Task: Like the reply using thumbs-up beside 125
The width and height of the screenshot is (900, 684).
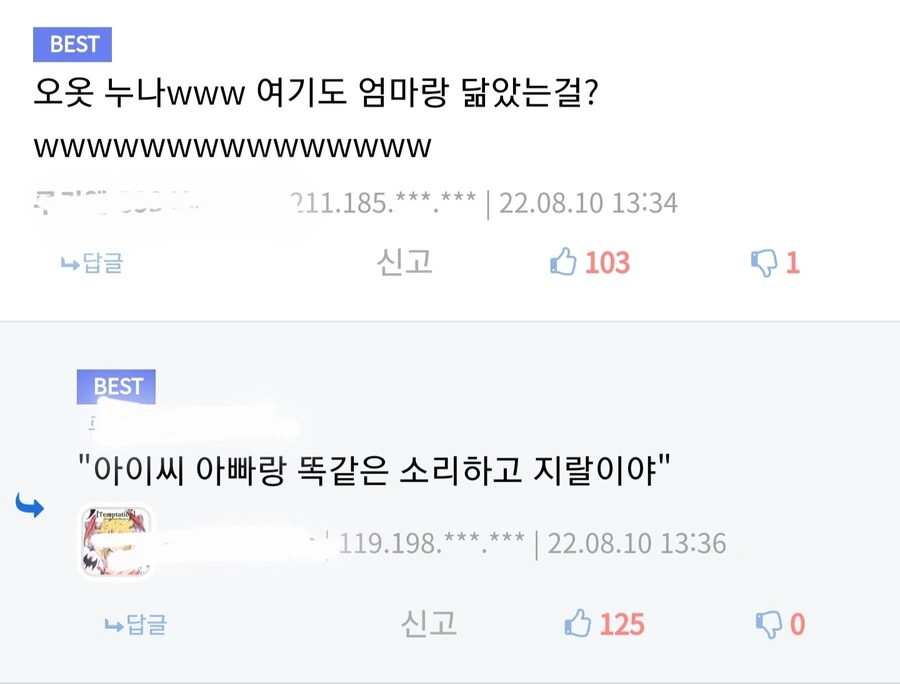Action: (x=577, y=623)
